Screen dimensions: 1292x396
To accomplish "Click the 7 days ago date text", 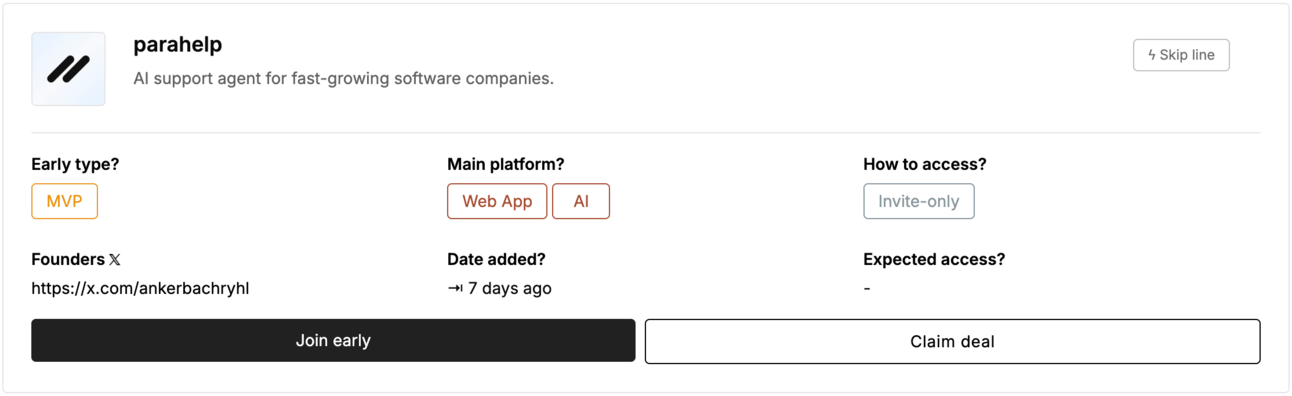I will click(x=510, y=288).
